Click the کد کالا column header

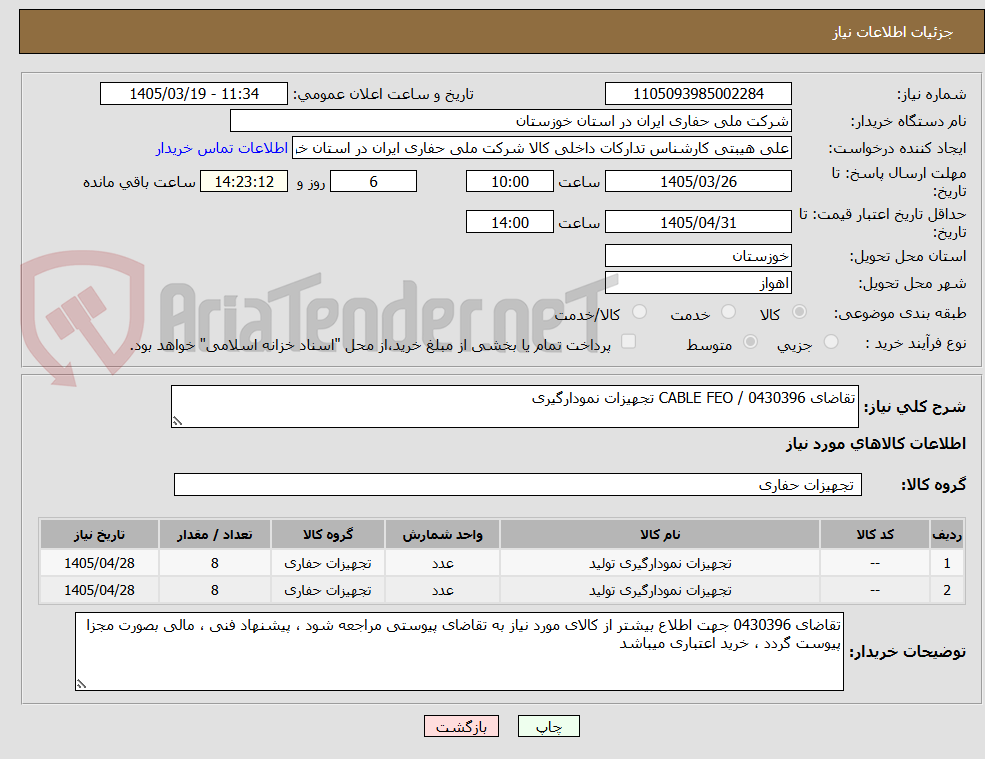click(x=874, y=534)
